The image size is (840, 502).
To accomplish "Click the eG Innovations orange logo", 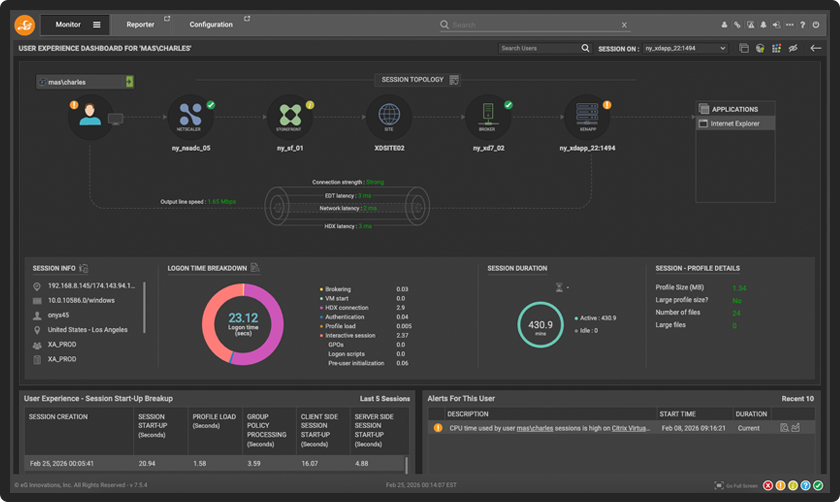I will [x=25, y=25].
